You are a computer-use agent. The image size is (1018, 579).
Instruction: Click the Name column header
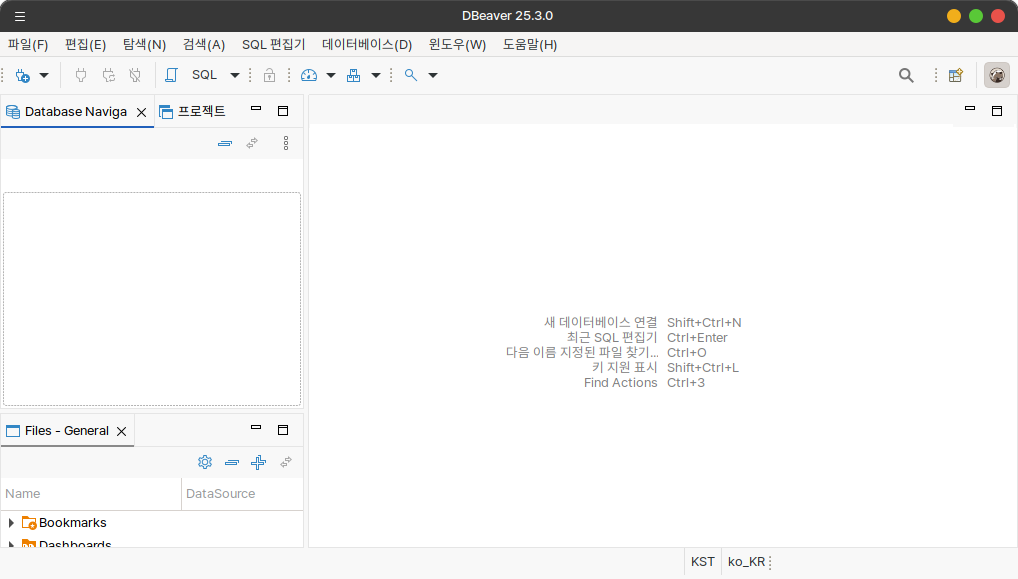[x=91, y=494]
